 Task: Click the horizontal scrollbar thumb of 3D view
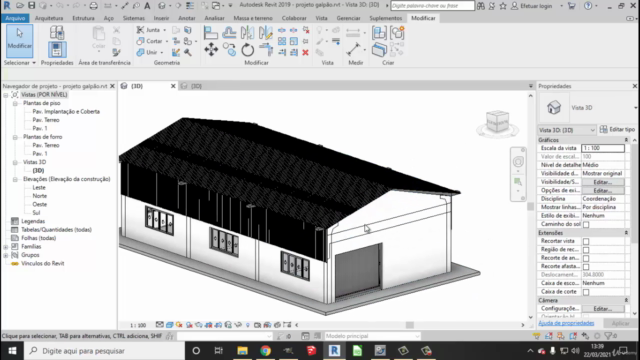(x=410, y=325)
